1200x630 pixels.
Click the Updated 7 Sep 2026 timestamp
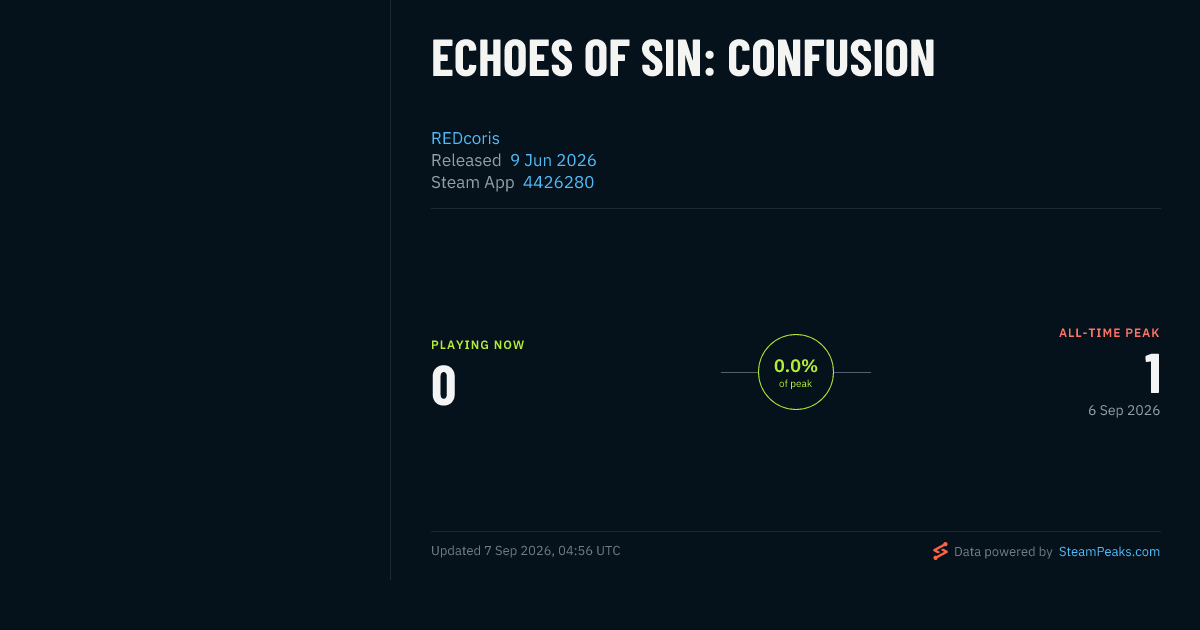[x=526, y=551]
